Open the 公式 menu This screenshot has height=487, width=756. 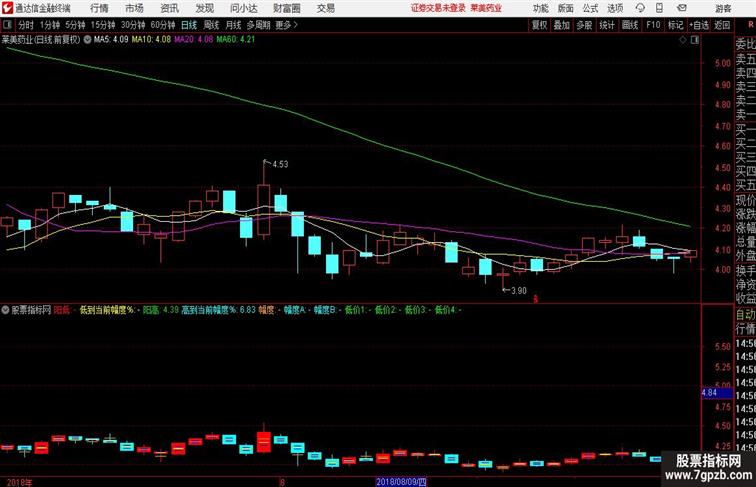click(590, 8)
